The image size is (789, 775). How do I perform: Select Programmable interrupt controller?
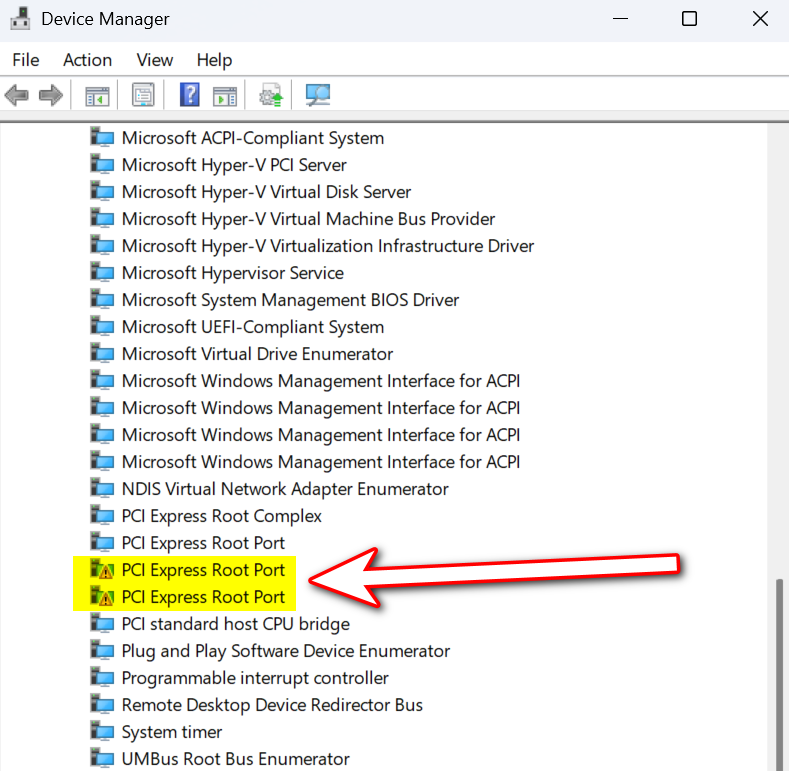[255, 677]
